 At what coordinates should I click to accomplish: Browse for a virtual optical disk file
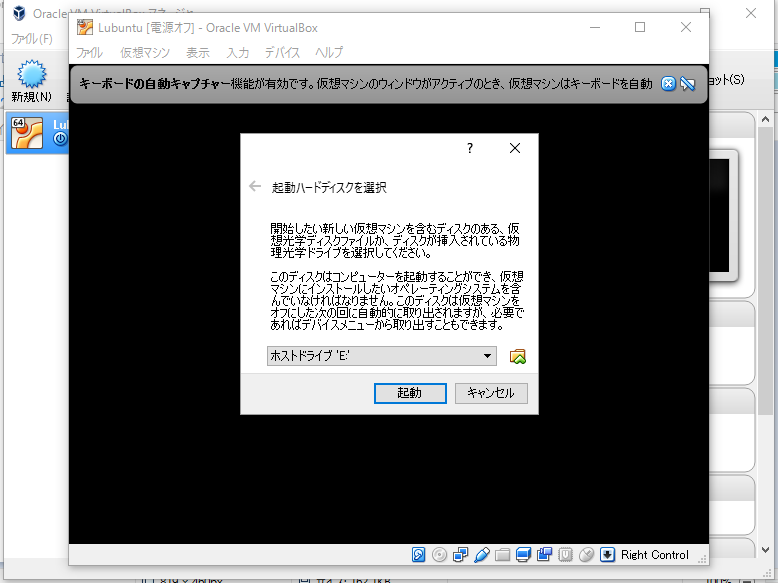pos(518,356)
